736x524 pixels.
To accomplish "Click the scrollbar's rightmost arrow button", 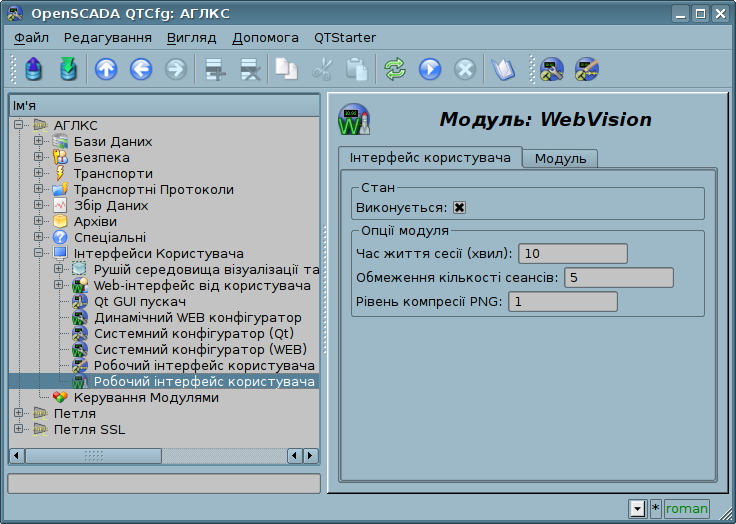I will click(310, 455).
